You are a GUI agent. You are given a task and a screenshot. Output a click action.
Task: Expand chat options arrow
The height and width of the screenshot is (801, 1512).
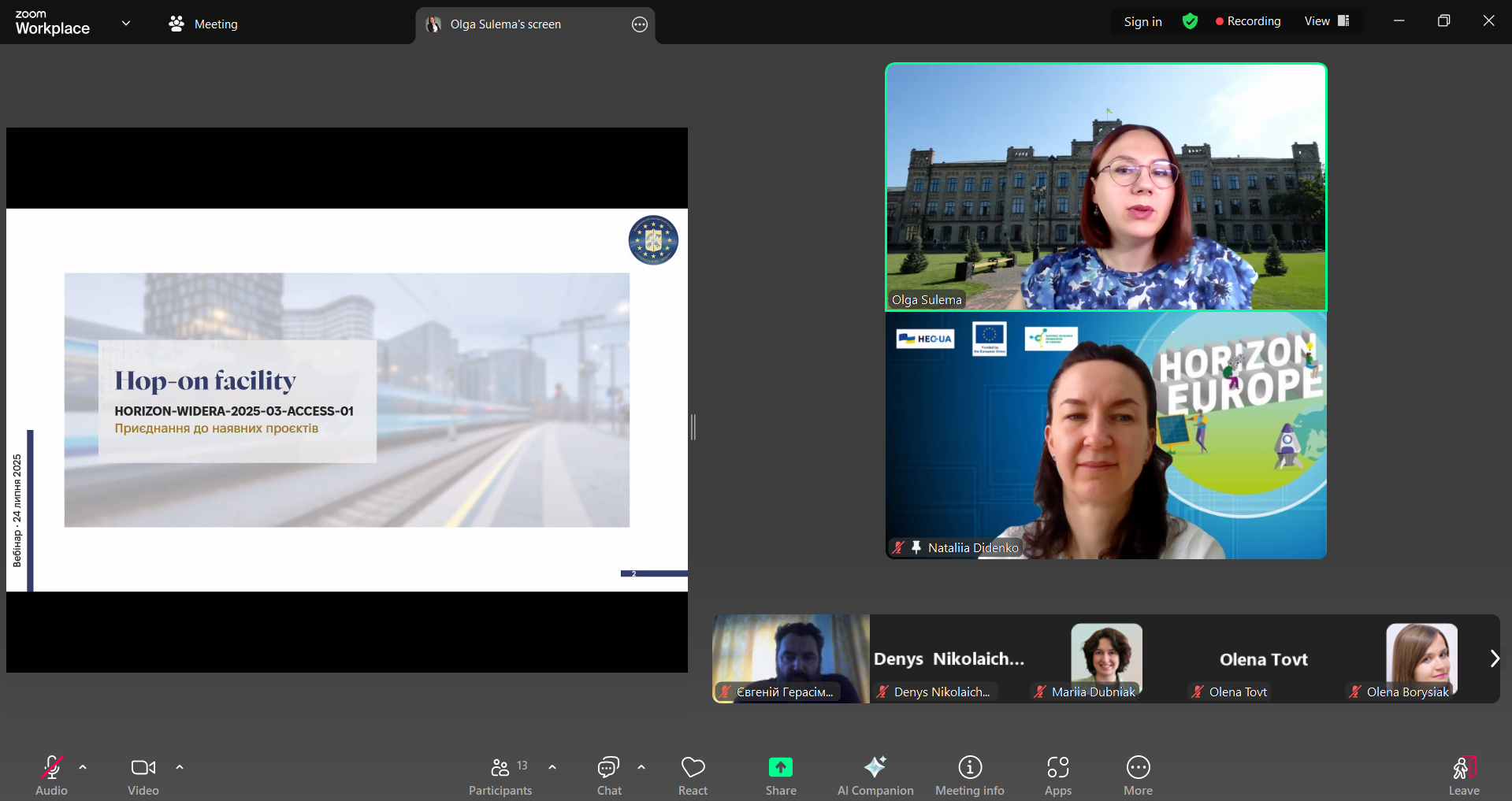tap(641, 767)
